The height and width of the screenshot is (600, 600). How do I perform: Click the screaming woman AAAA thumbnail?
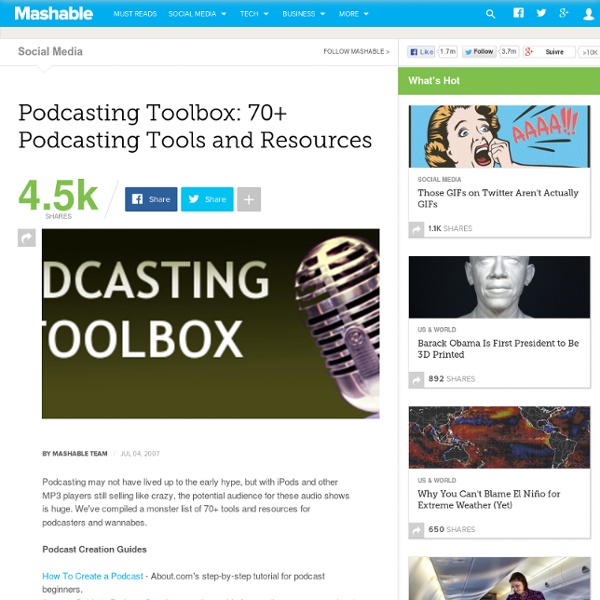click(499, 136)
